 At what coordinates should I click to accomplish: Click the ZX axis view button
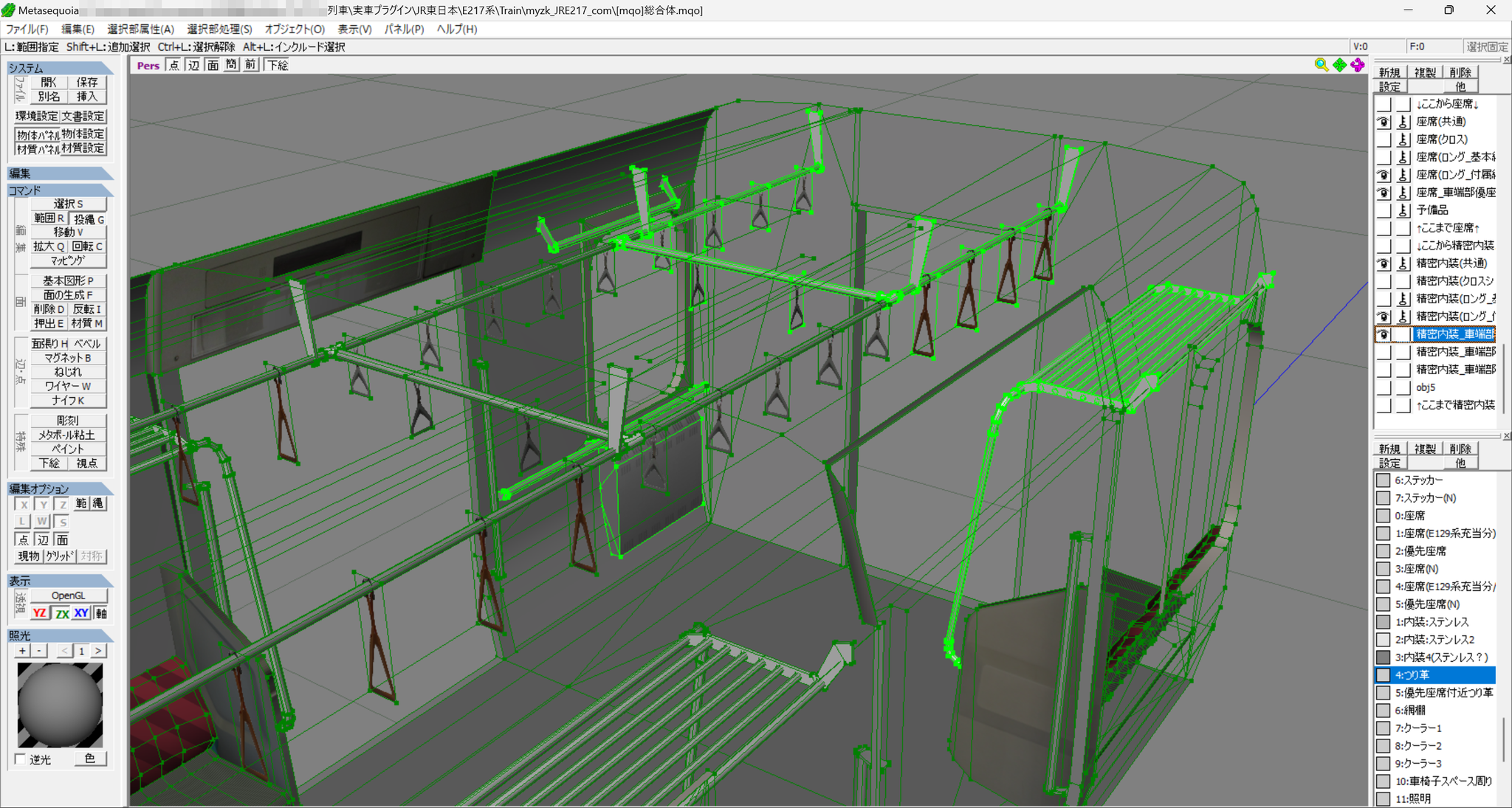click(61, 613)
